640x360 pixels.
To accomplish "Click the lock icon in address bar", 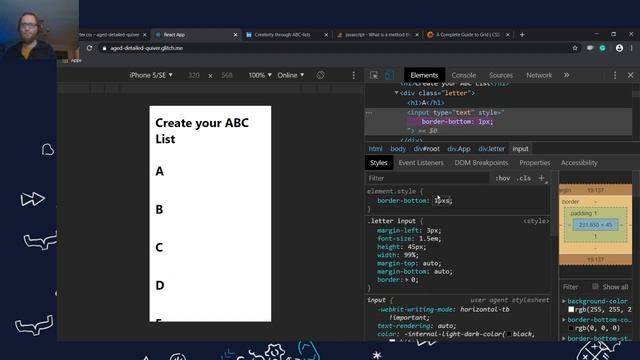I will point(104,48).
